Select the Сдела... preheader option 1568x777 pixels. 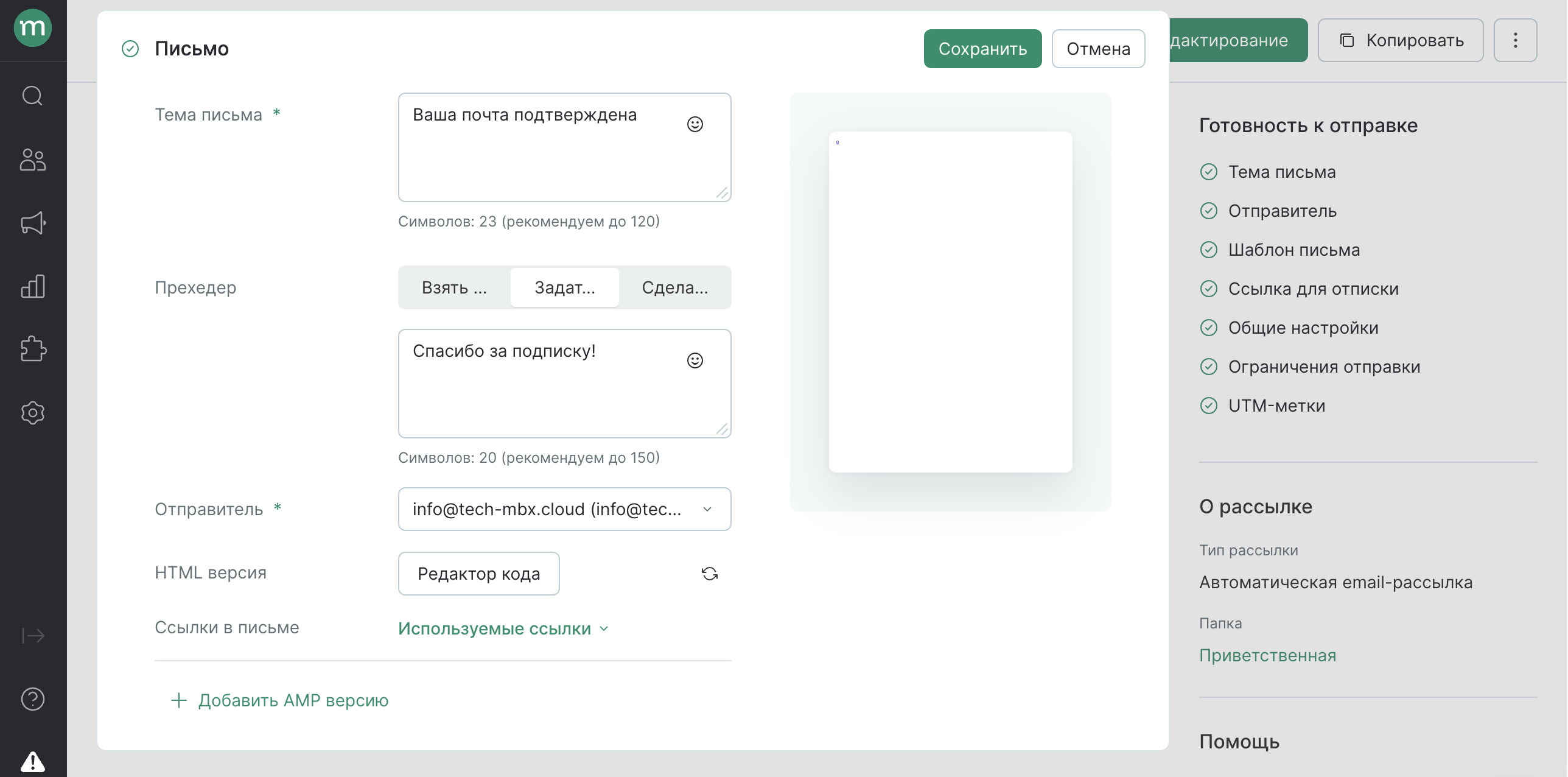coord(675,287)
